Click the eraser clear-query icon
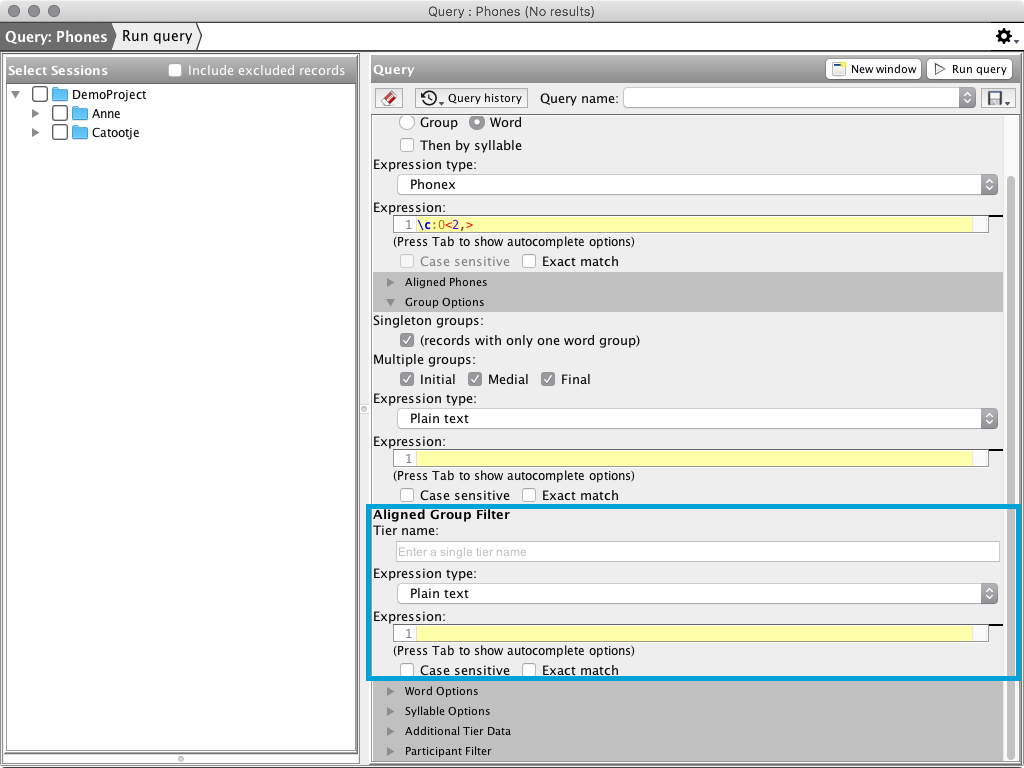The width and height of the screenshot is (1024, 768). pyautogui.click(x=389, y=98)
